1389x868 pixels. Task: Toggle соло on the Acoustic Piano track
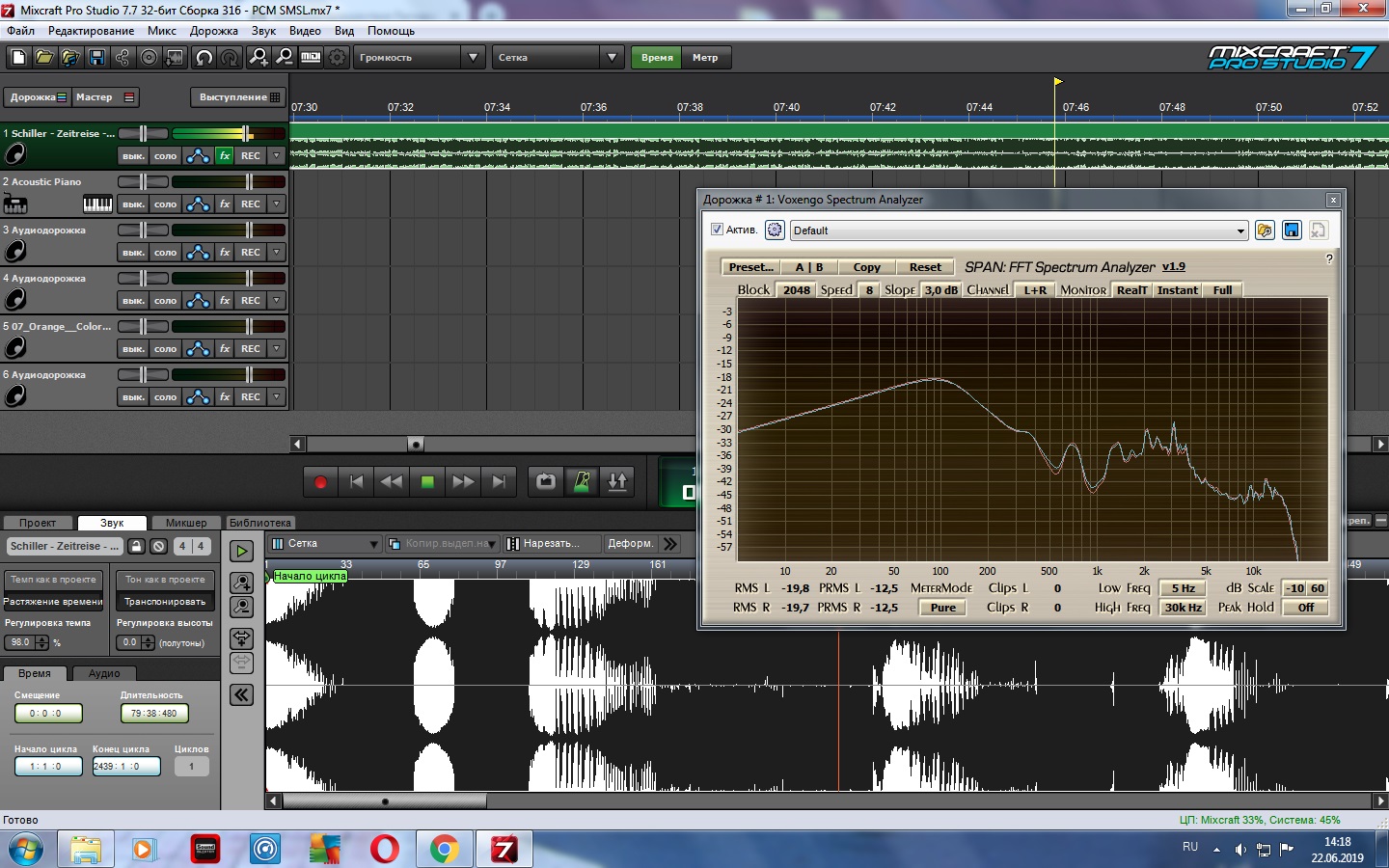(165, 204)
